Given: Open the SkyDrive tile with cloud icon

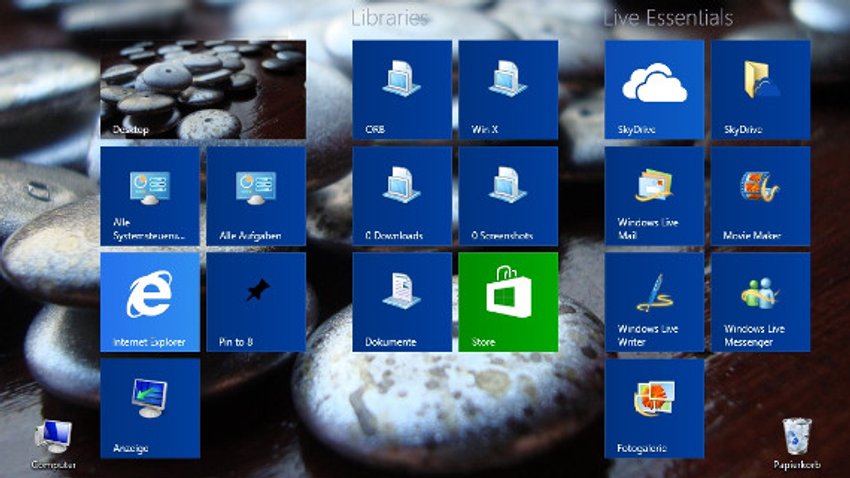Looking at the screenshot, I should tap(654, 89).
